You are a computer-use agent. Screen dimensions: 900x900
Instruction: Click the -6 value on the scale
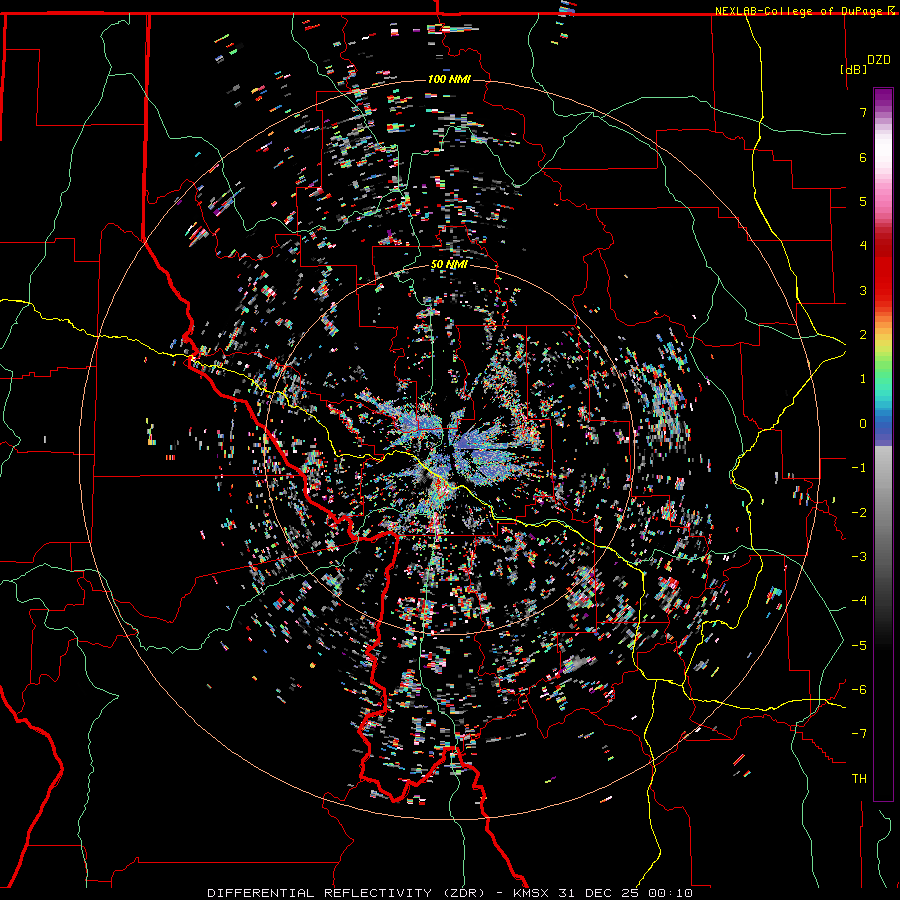[x=859, y=690]
